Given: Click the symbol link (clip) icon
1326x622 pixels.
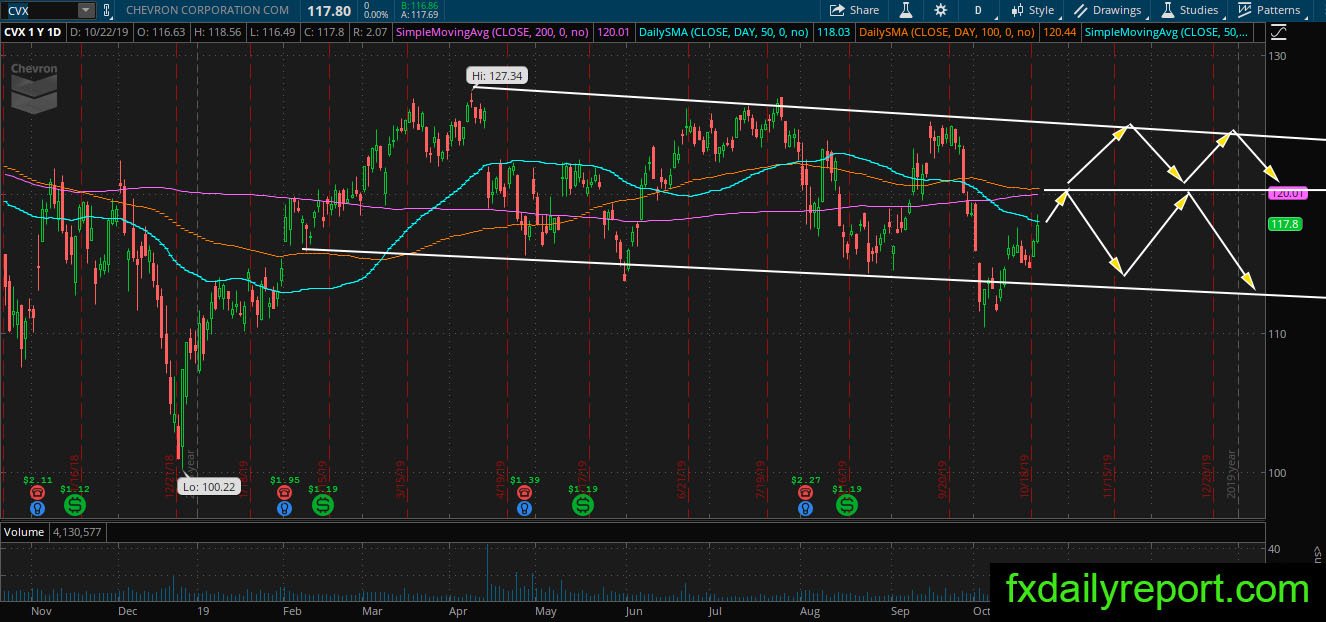Looking at the screenshot, I should (x=106, y=10).
